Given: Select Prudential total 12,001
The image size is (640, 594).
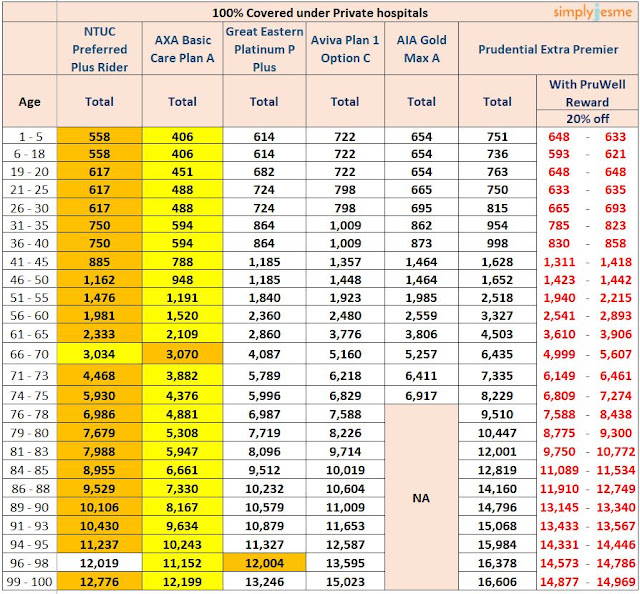Looking at the screenshot, I should point(497,452).
